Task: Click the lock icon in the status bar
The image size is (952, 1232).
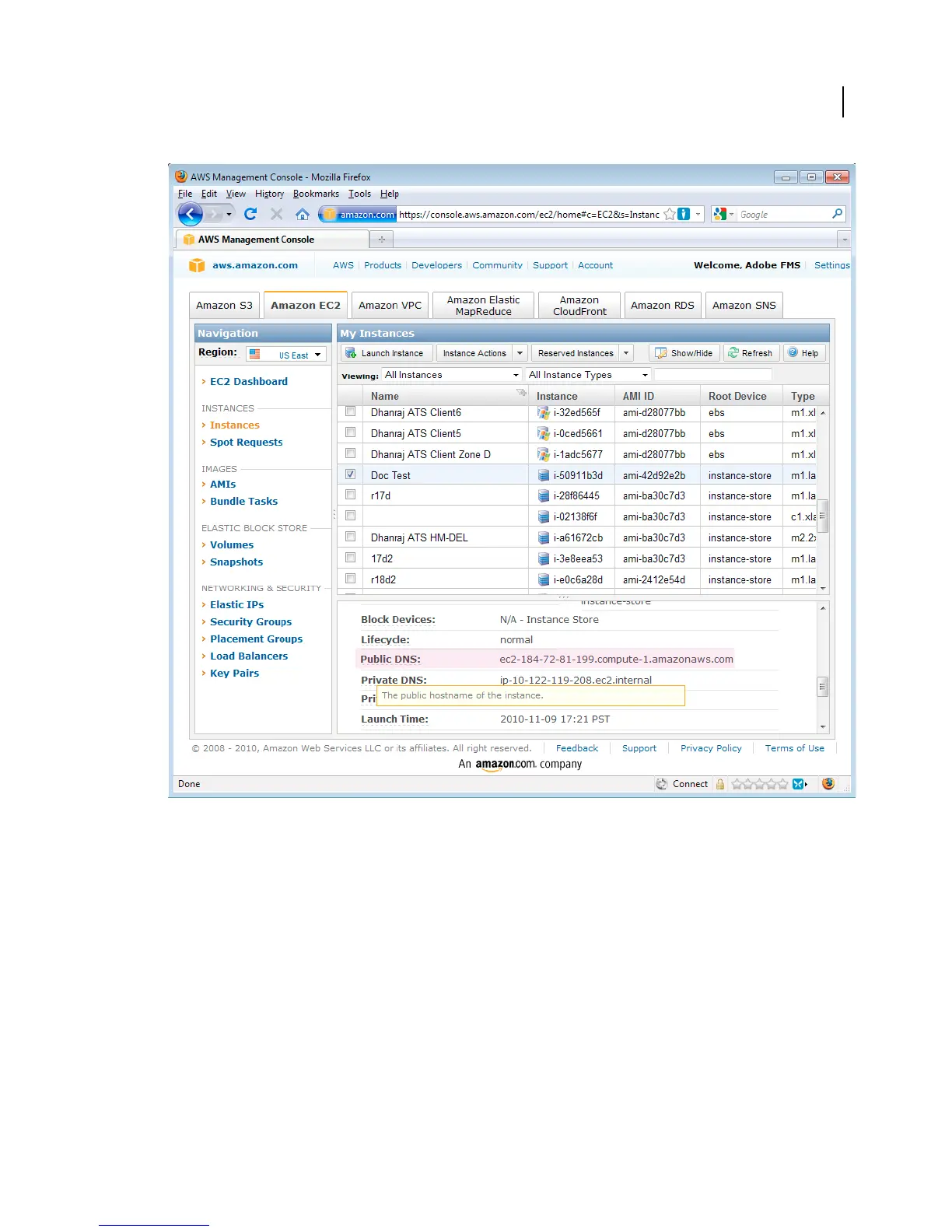Action: point(720,784)
